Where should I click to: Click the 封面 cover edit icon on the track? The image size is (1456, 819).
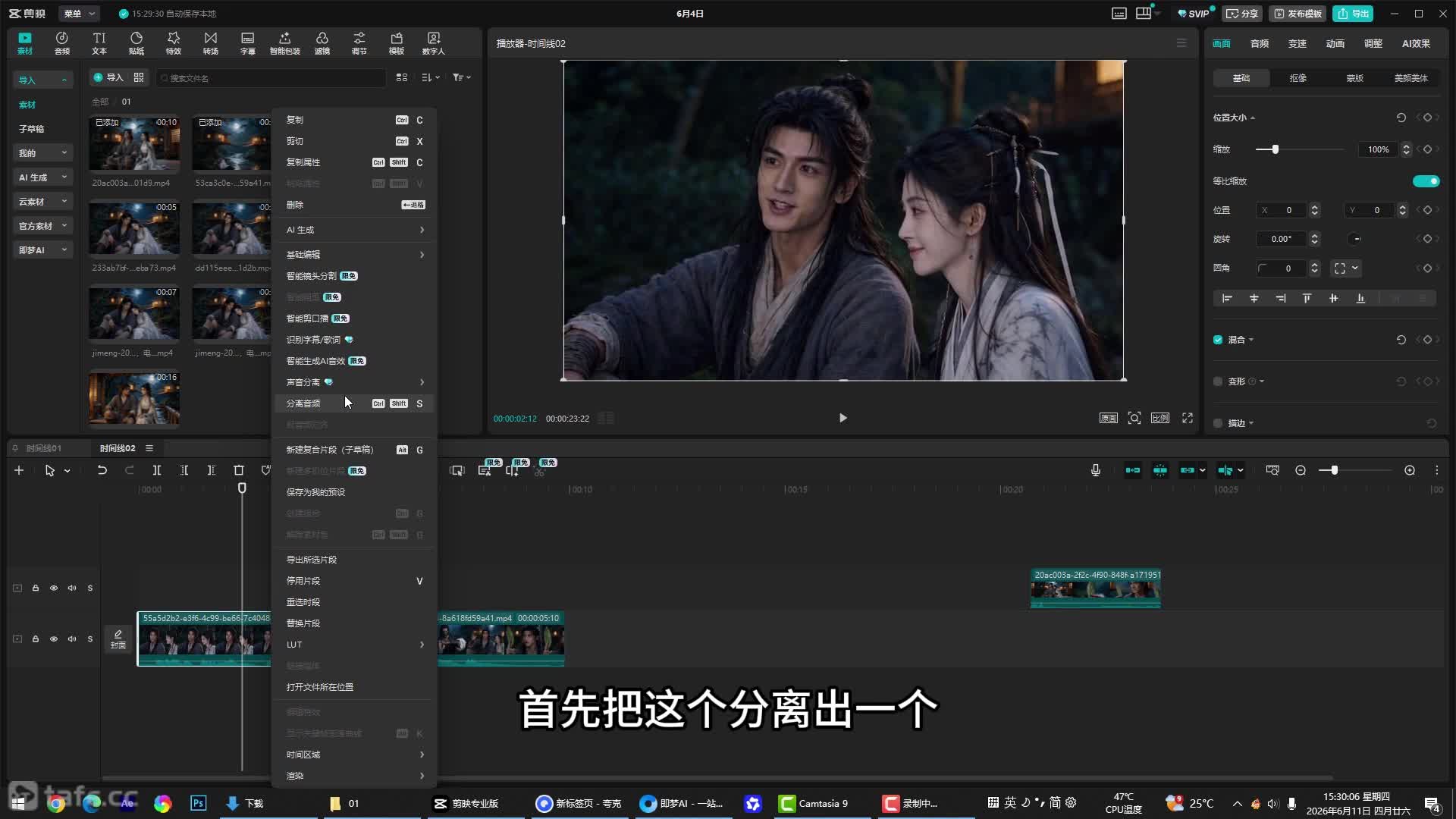[x=118, y=639]
